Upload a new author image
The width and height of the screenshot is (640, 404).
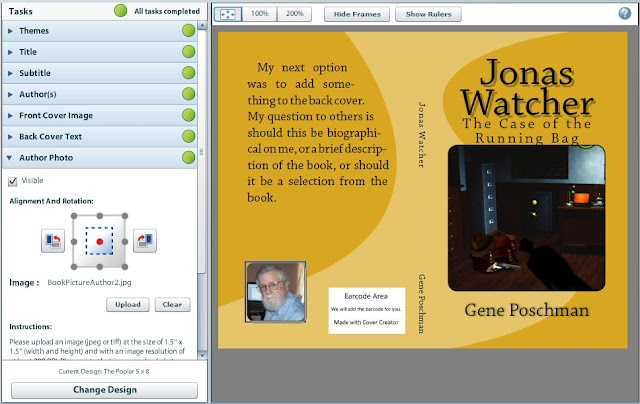click(x=128, y=304)
